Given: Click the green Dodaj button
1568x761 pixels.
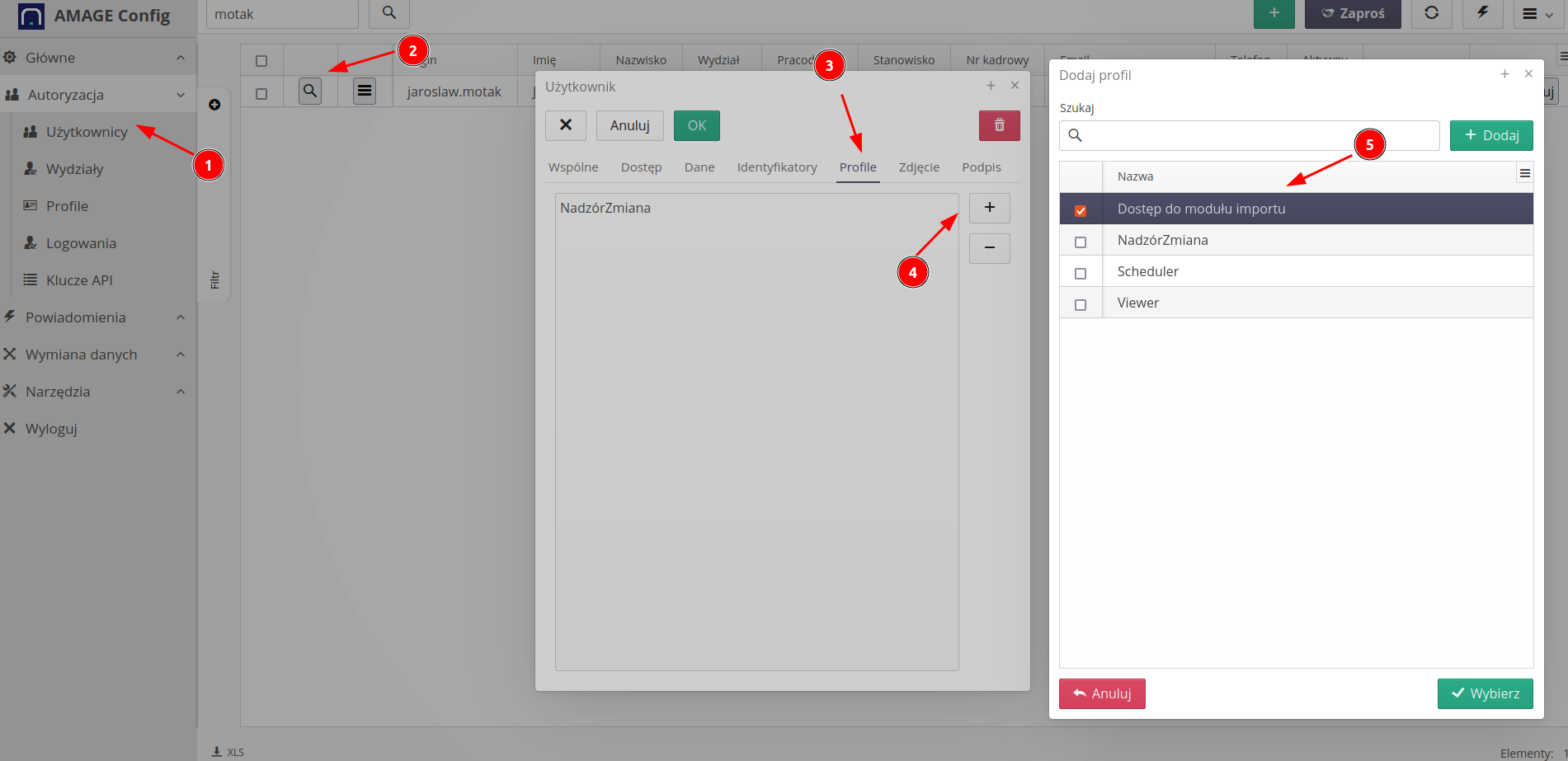Looking at the screenshot, I should pyautogui.click(x=1490, y=135).
